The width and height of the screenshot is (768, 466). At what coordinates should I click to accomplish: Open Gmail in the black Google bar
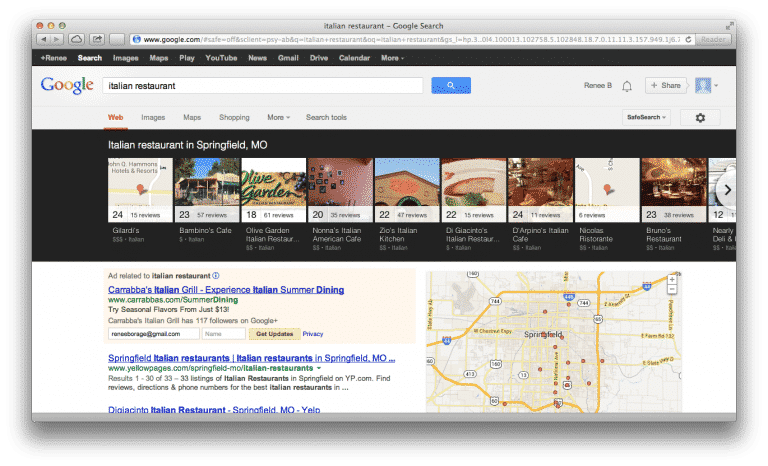click(288, 58)
